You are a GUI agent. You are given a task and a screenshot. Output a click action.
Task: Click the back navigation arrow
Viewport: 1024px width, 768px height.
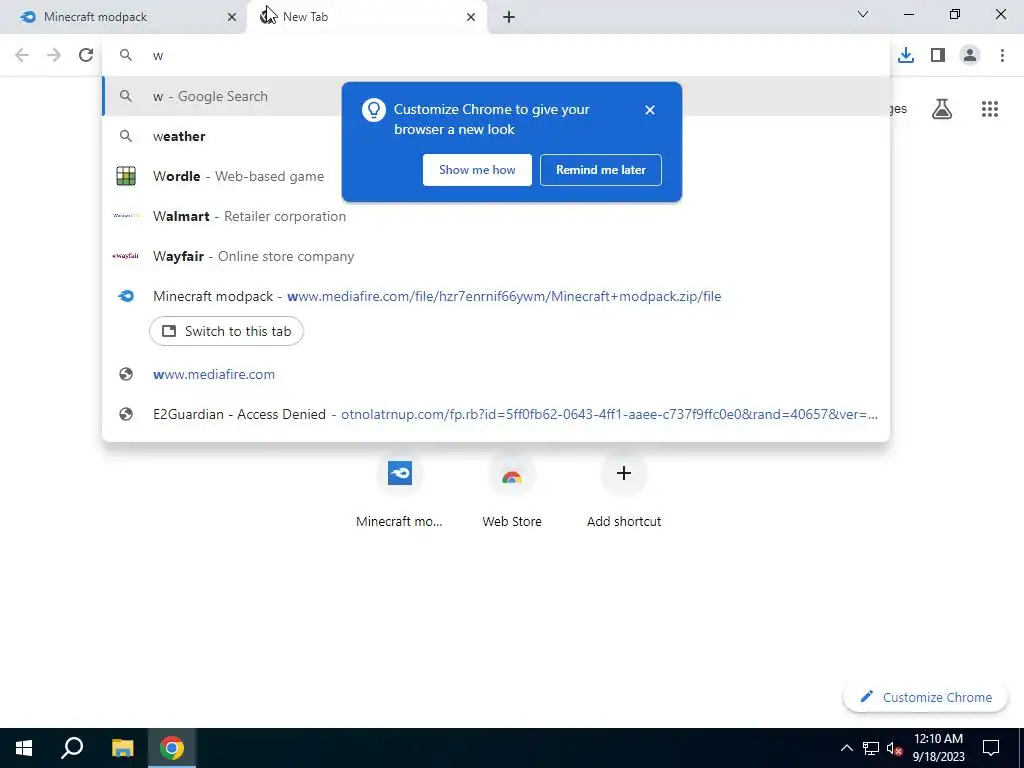[22, 56]
